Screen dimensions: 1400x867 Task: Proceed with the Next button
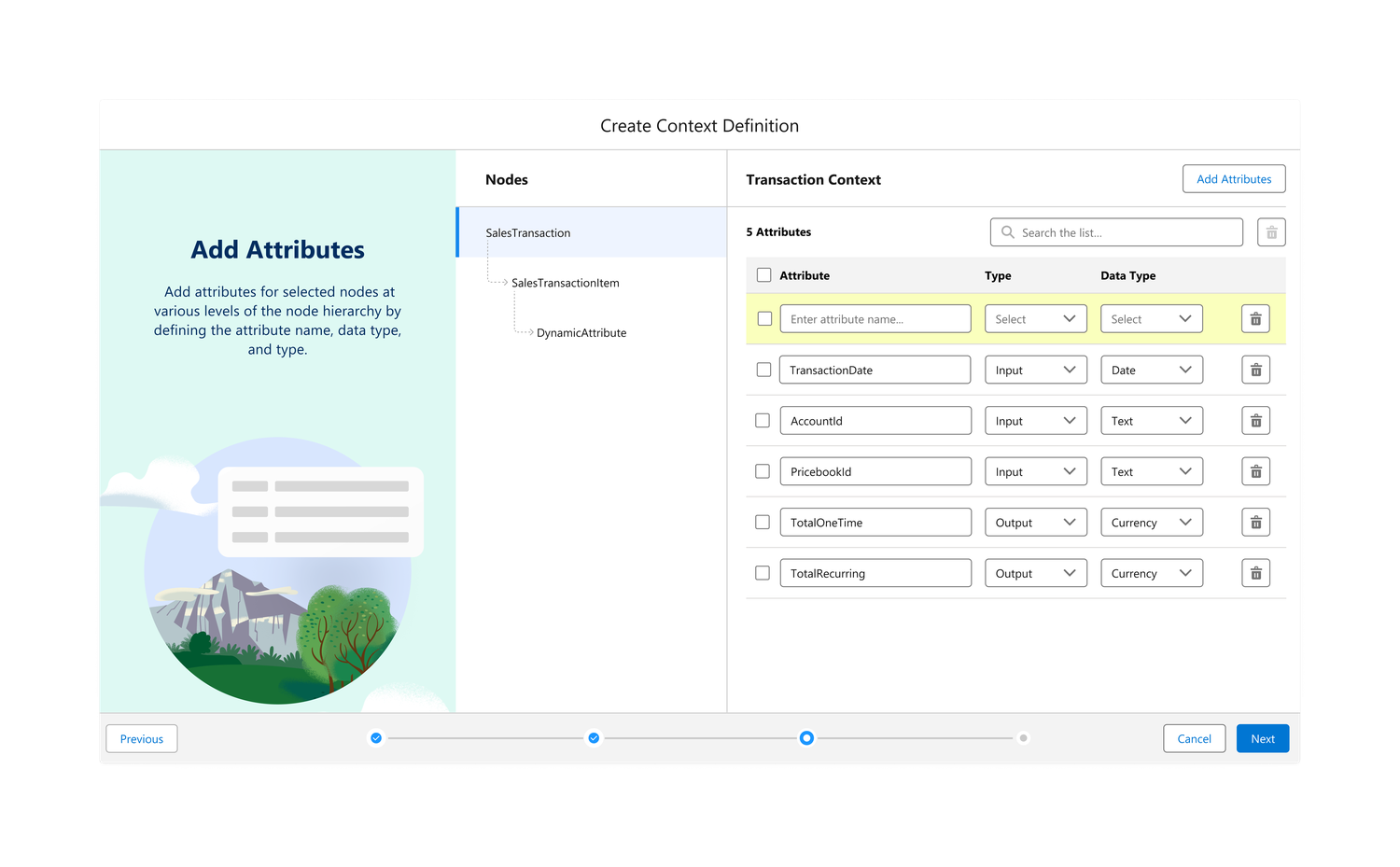click(x=1263, y=739)
